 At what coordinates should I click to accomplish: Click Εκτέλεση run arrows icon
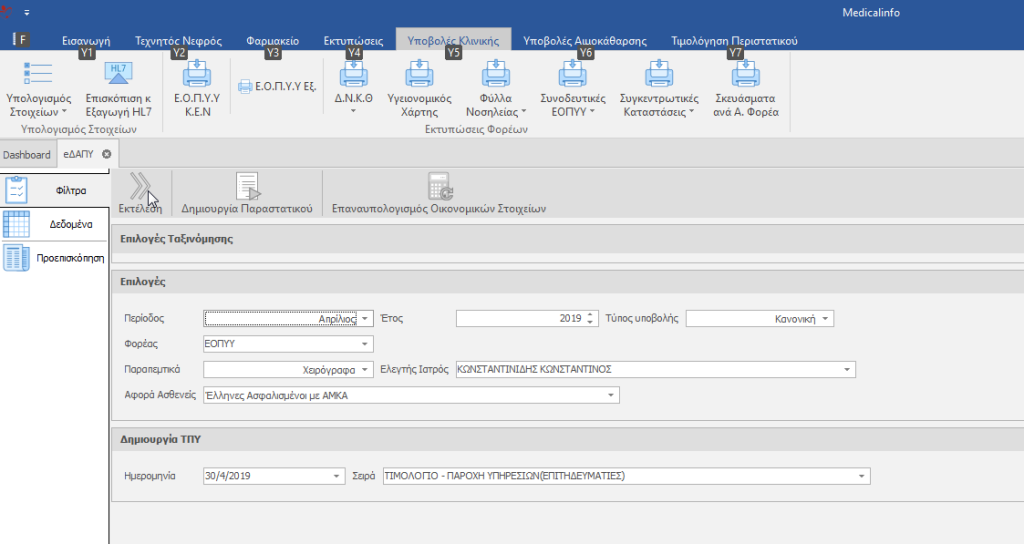(140, 186)
